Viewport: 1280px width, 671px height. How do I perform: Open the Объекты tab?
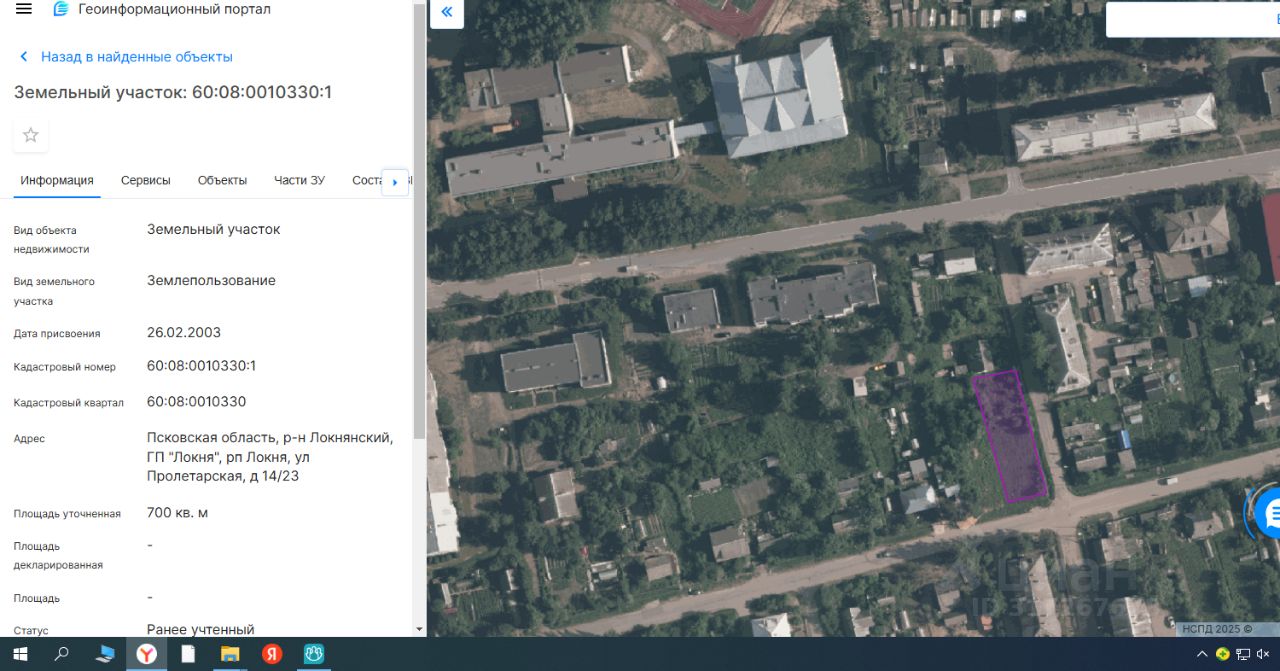222,181
